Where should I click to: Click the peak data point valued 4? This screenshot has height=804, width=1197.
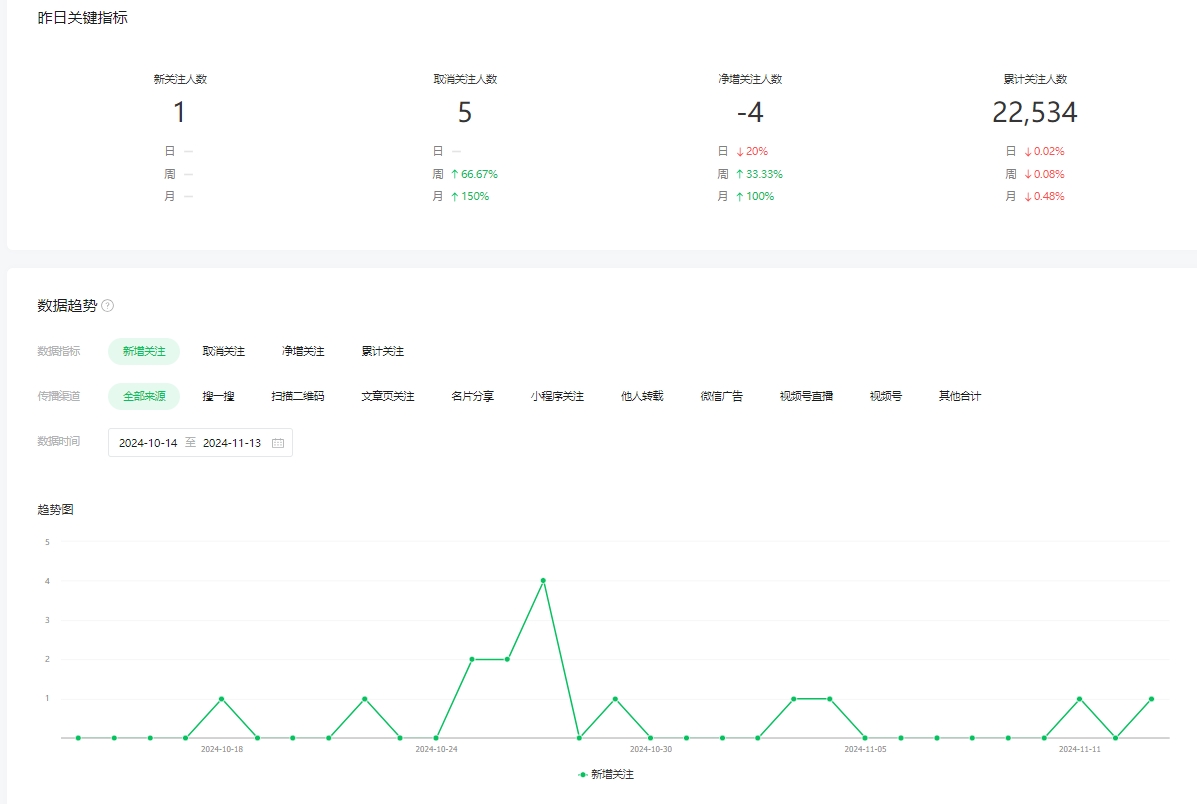coord(543,580)
